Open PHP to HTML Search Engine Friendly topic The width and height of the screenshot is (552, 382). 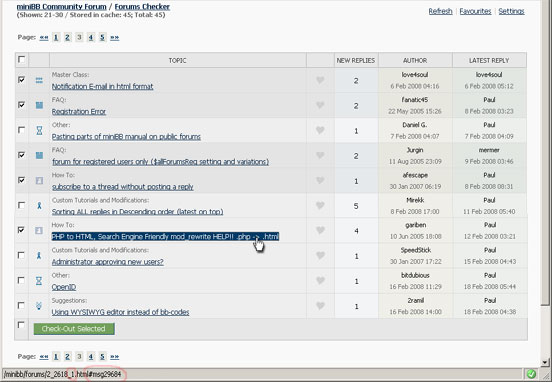click(x=165, y=237)
